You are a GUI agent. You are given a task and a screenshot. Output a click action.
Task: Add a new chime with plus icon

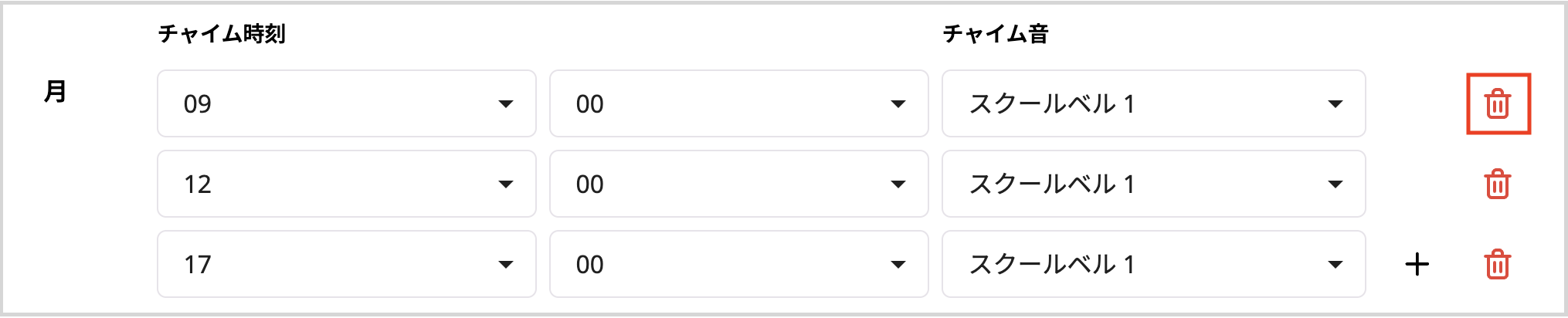tap(1417, 264)
